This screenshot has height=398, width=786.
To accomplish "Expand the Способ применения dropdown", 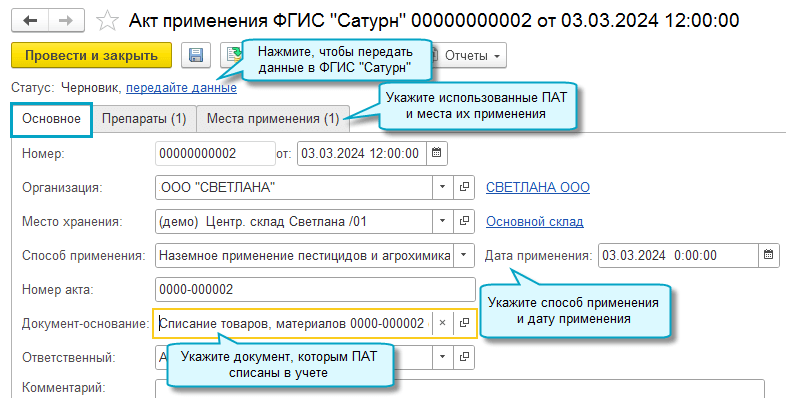I will (464, 255).
